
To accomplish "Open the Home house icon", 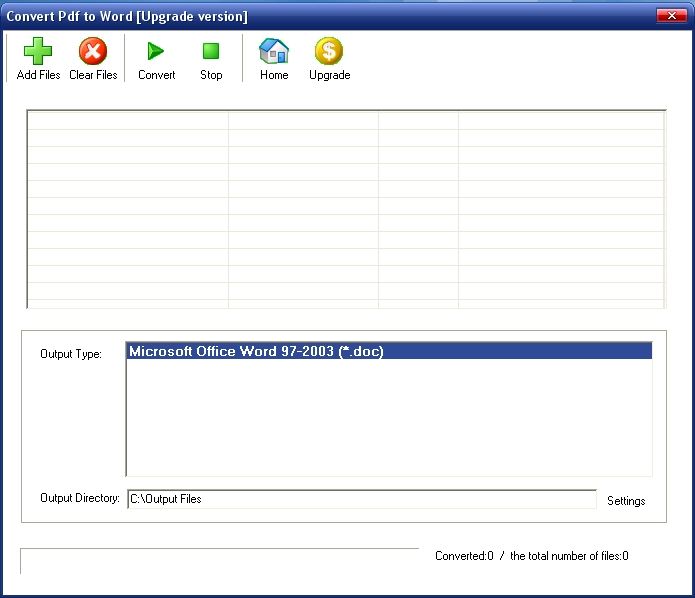I will pyautogui.click(x=274, y=51).
